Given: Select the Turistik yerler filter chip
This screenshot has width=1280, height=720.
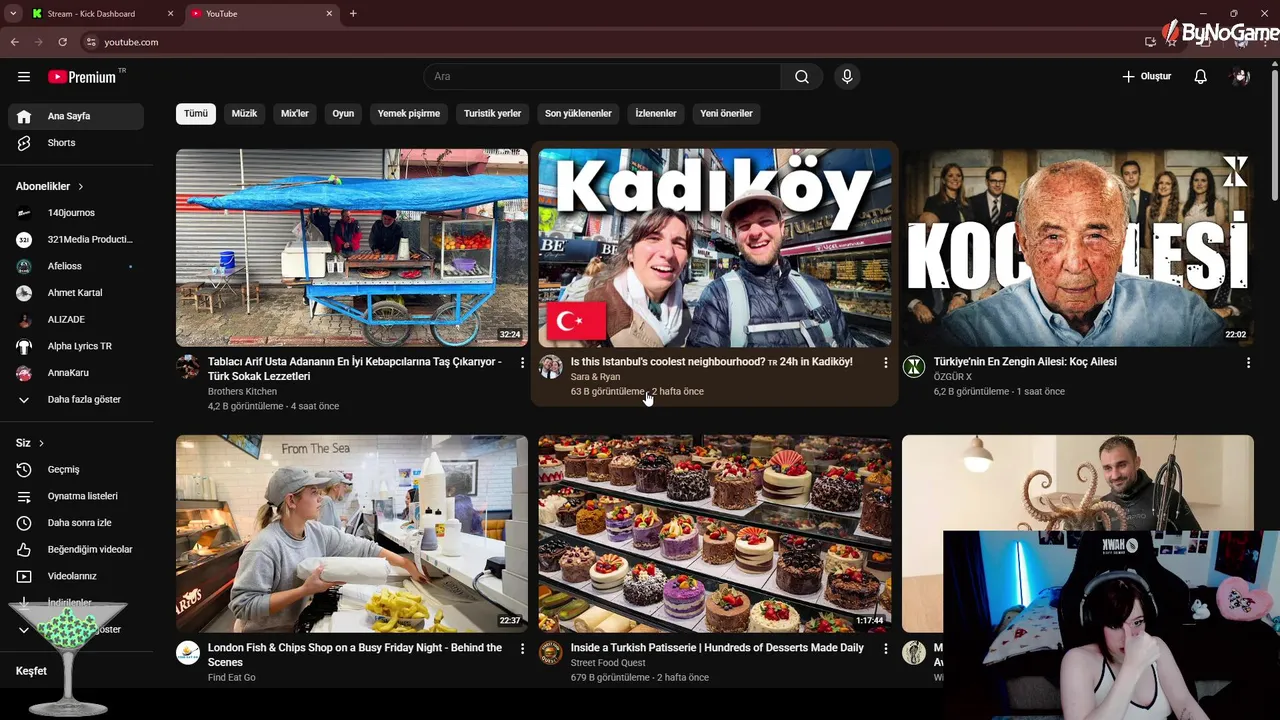Looking at the screenshot, I should point(492,114).
